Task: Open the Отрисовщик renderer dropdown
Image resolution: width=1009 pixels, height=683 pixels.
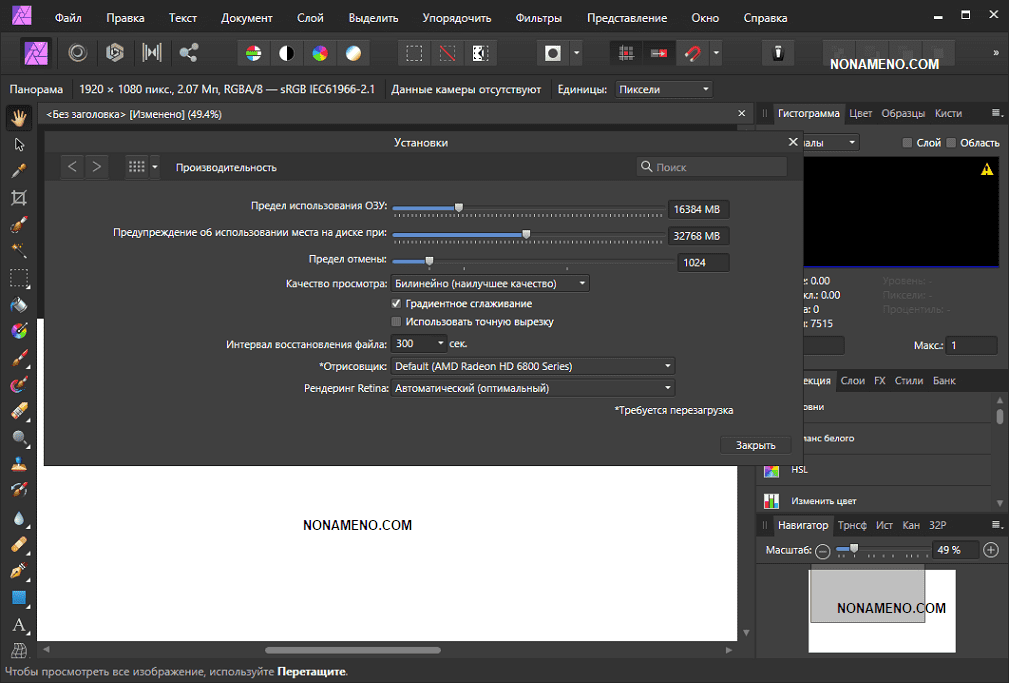Action: pyautogui.click(x=533, y=366)
